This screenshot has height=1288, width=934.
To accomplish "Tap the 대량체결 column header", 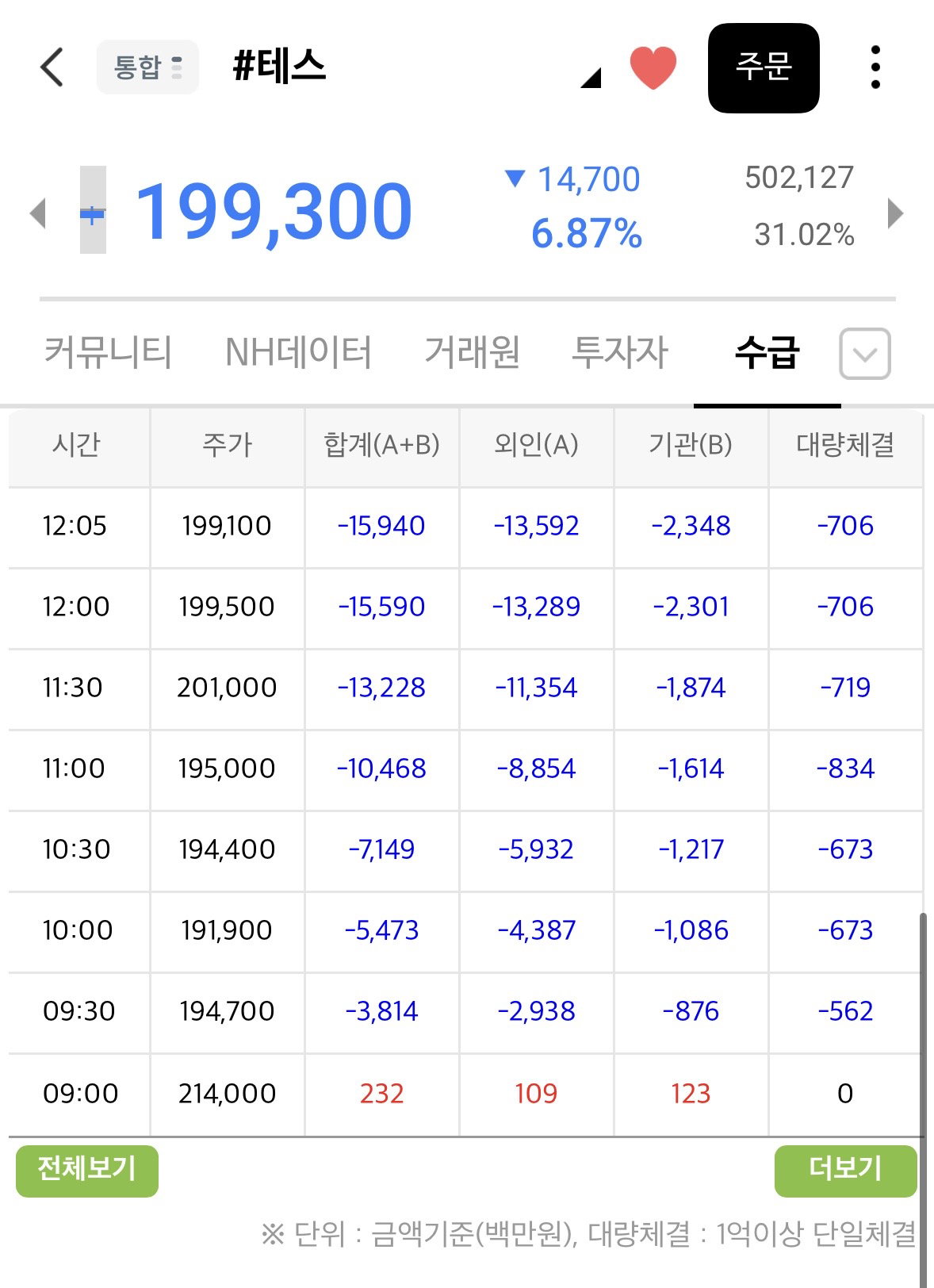I will (845, 445).
